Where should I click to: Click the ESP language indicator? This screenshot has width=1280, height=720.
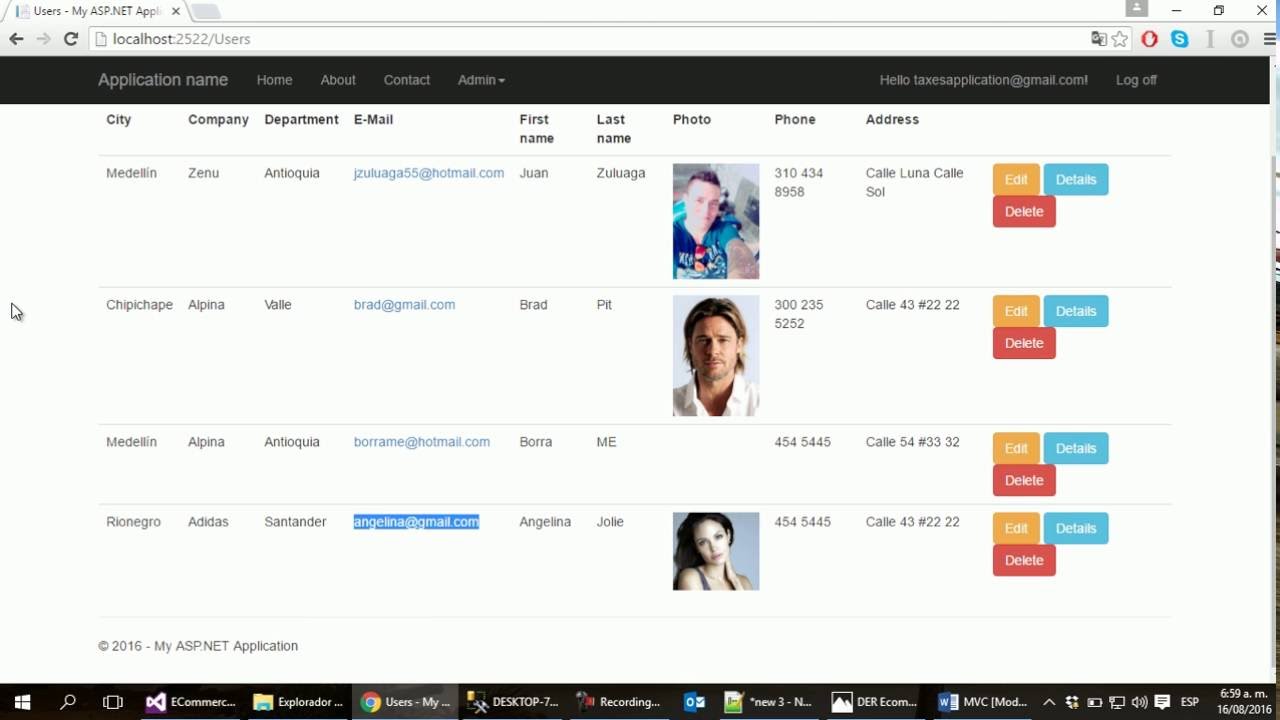[1190, 702]
